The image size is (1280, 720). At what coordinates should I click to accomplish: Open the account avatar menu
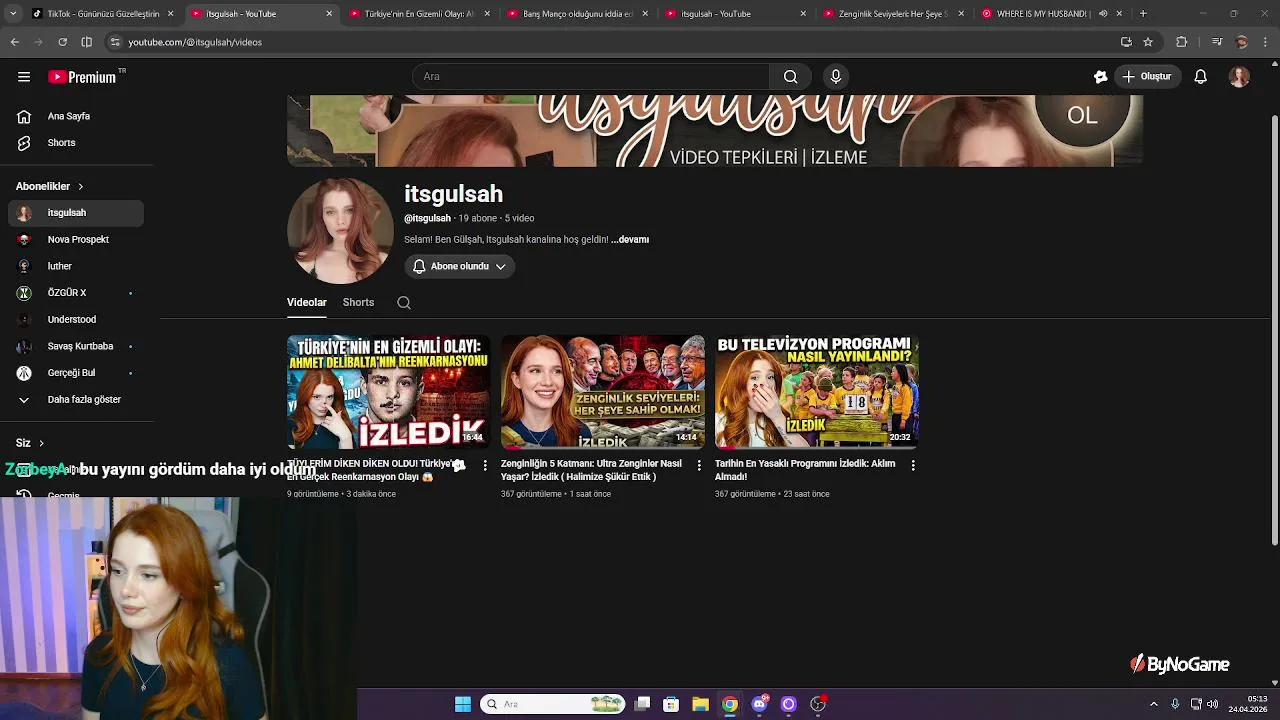point(1239,77)
